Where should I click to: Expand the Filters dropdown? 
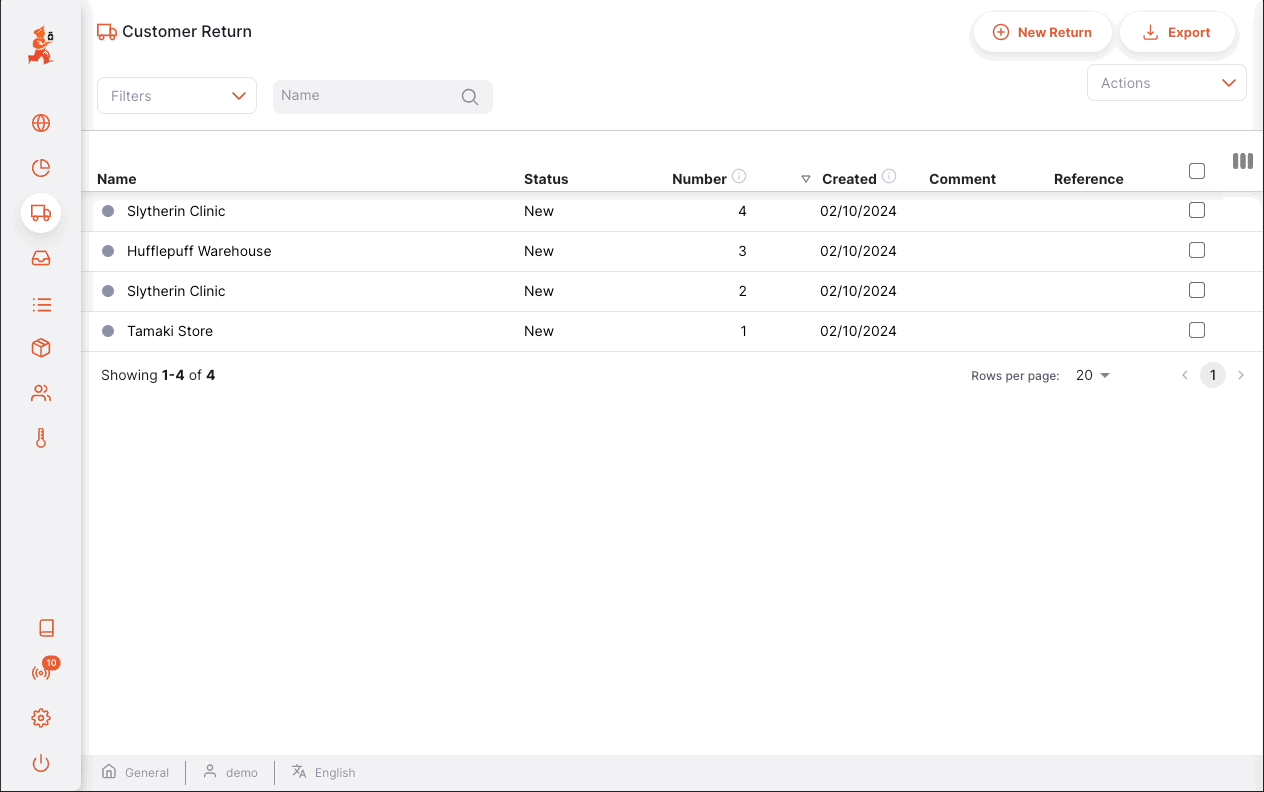point(177,96)
